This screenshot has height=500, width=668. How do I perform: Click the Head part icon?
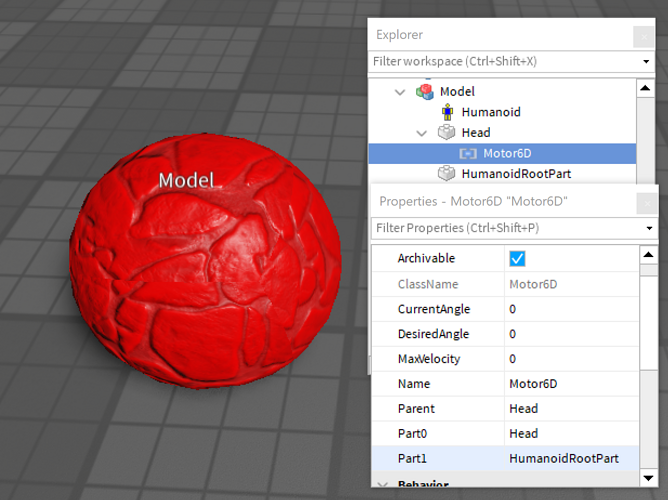446,132
